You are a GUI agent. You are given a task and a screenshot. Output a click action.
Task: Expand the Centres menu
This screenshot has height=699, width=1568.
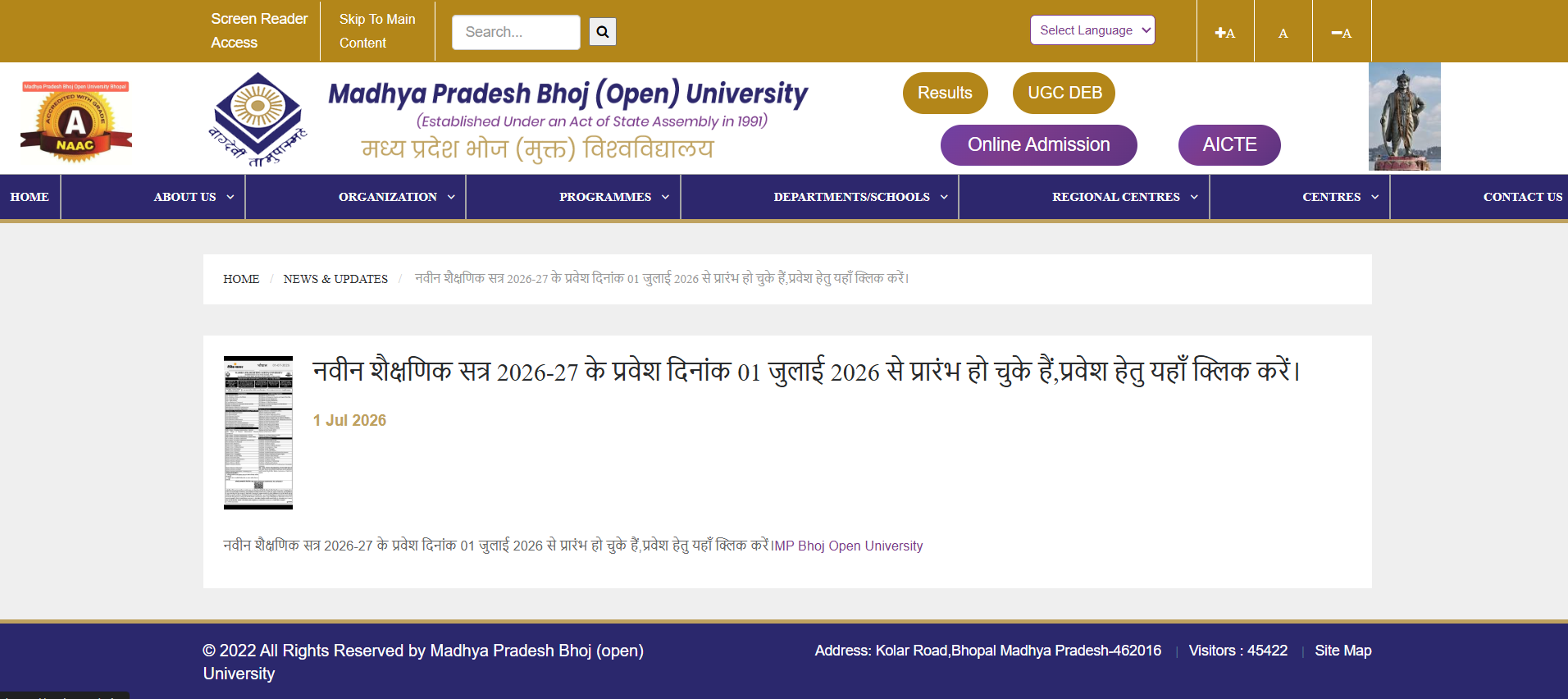[1340, 197]
